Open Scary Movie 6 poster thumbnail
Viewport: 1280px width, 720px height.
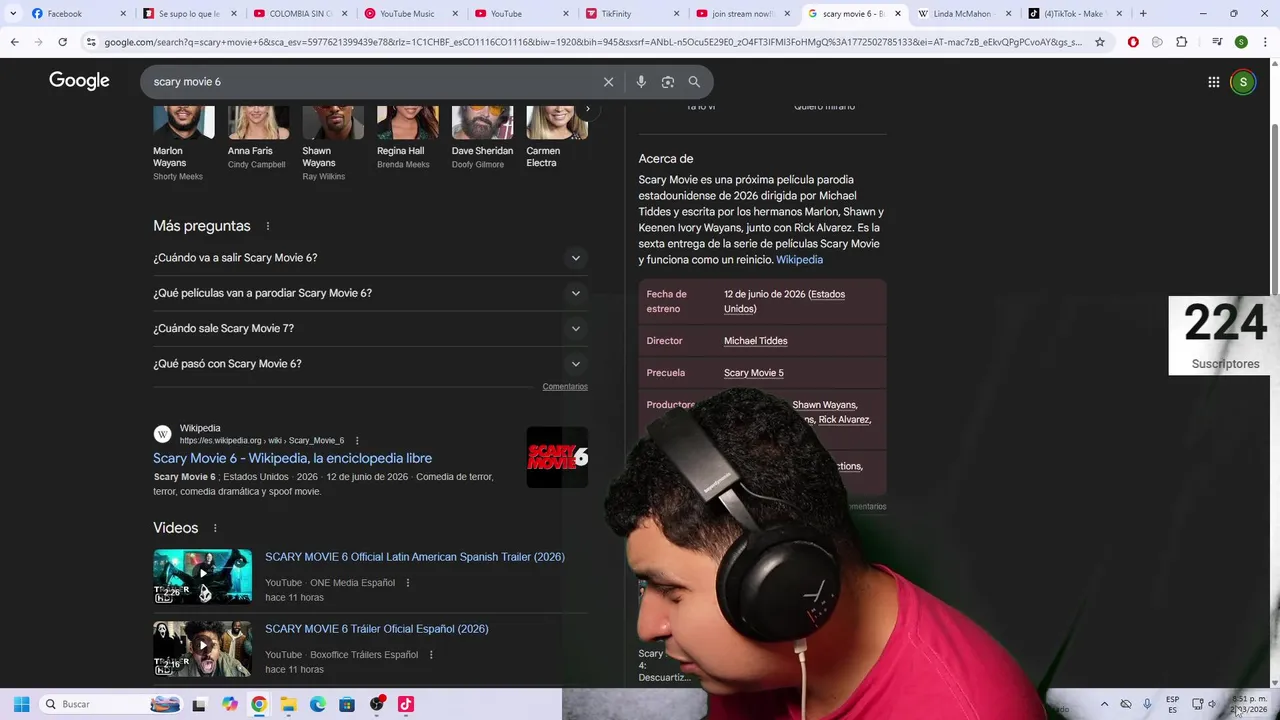pos(557,457)
